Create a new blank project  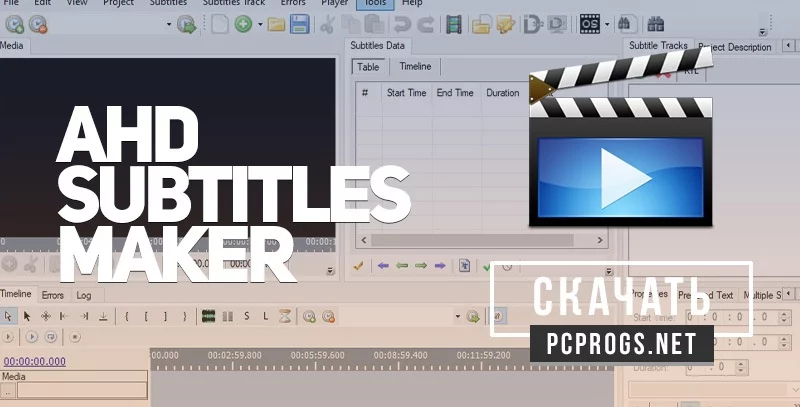tap(220, 24)
